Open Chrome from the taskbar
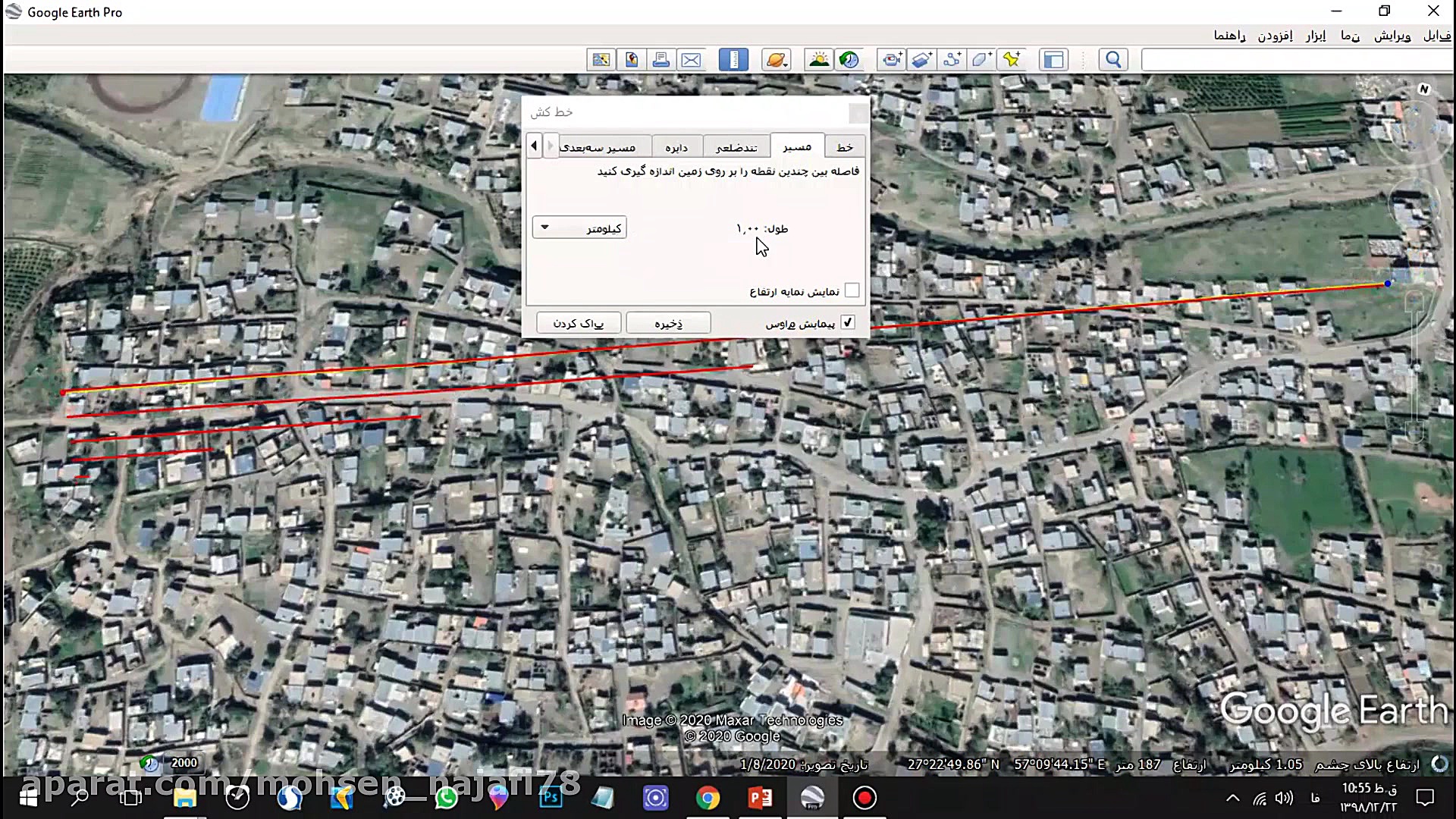 tap(708, 798)
